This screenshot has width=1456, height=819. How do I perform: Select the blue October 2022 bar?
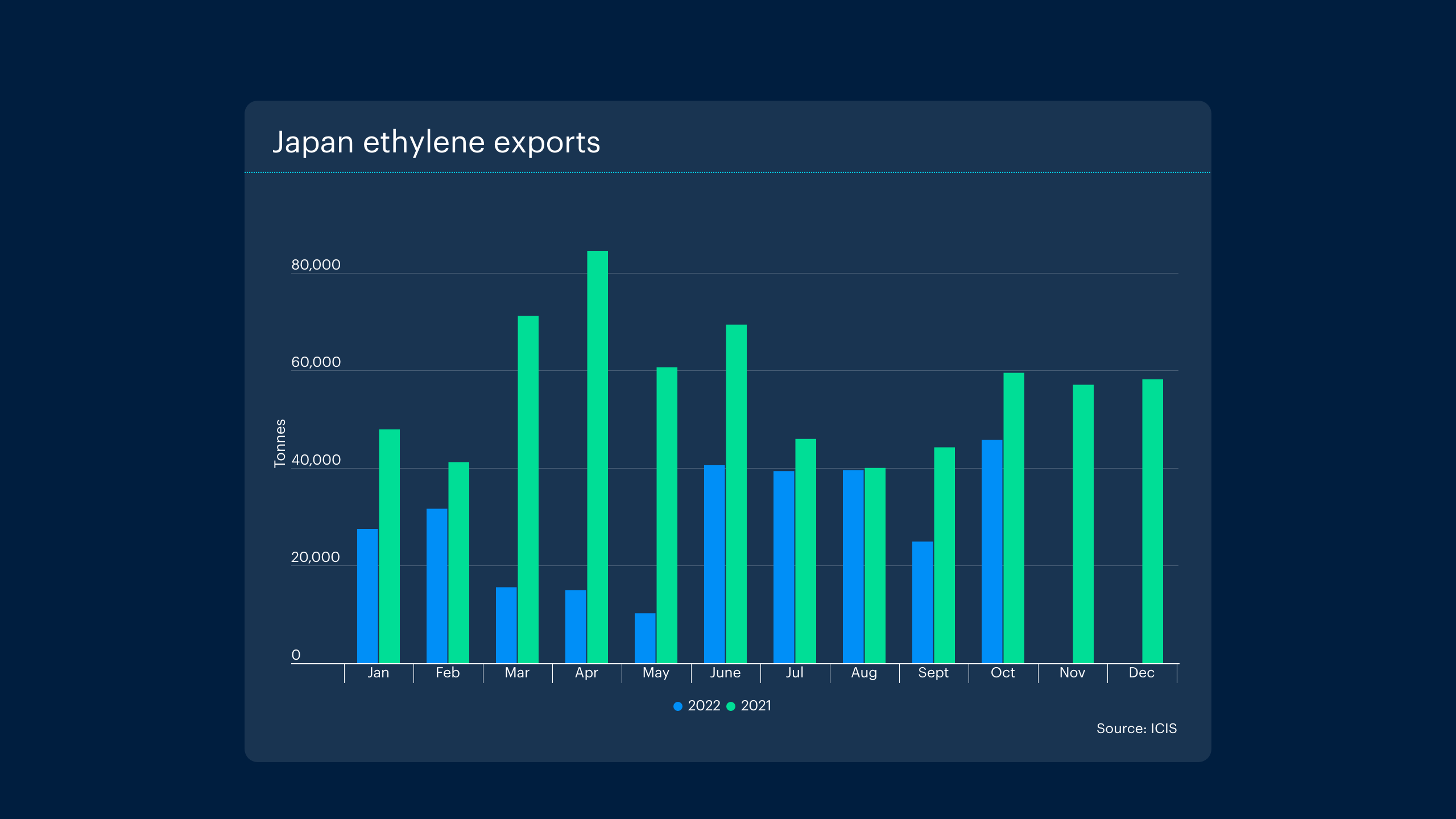[x=992, y=551]
